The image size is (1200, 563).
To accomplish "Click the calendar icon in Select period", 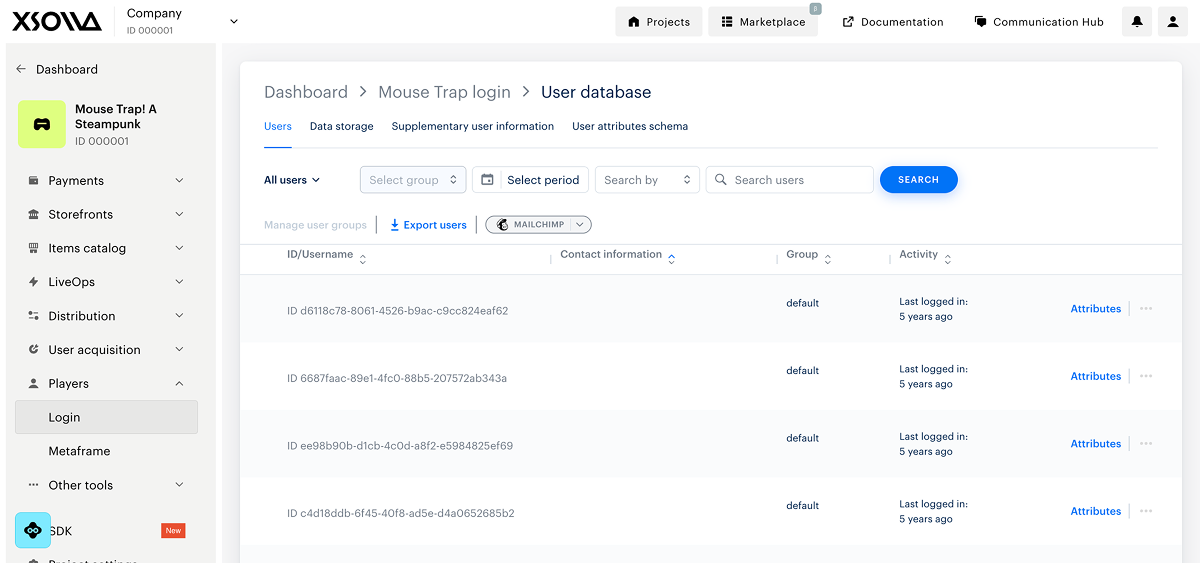I will pyautogui.click(x=487, y=180).
